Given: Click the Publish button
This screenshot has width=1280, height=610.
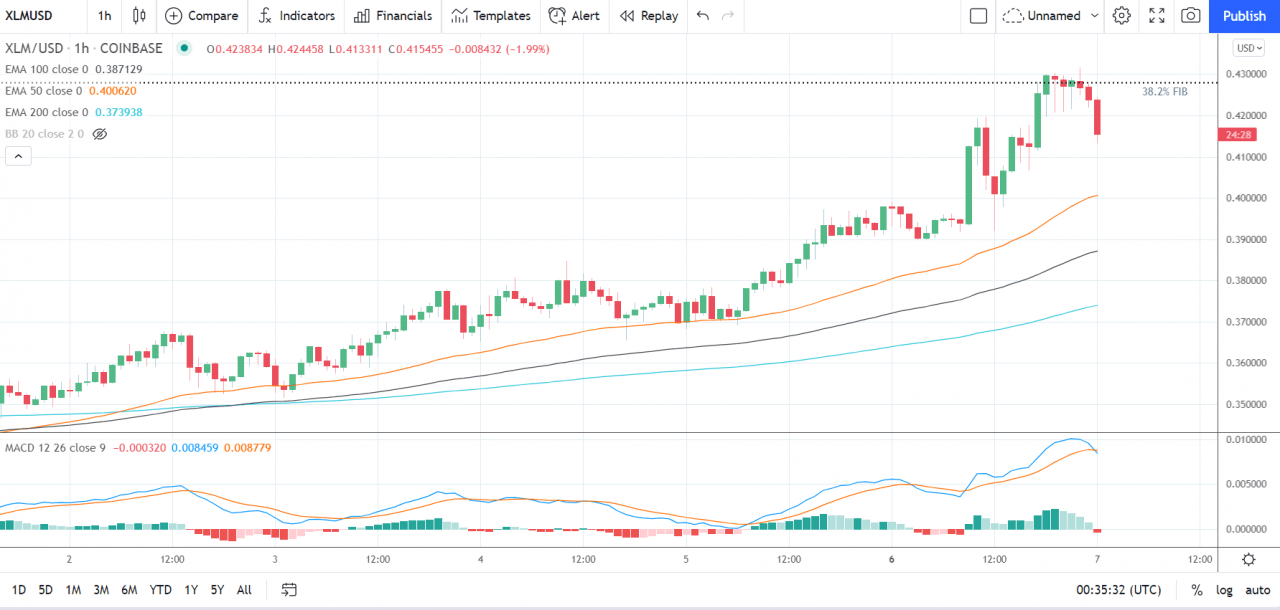Looking at the screenshot, I should [1244, 16].
